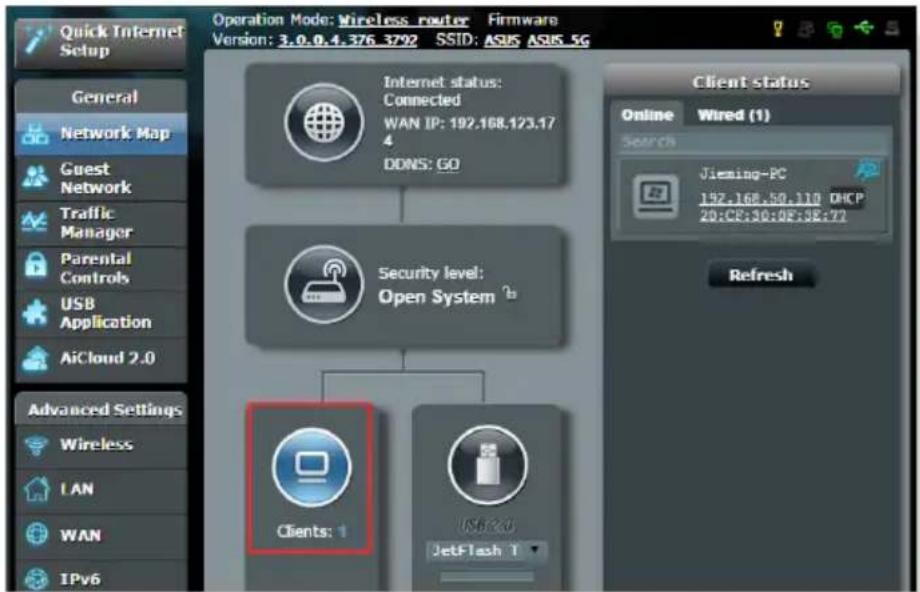920x592 pixels.
Task: Click the Refresh button
Action: (761, 275)
